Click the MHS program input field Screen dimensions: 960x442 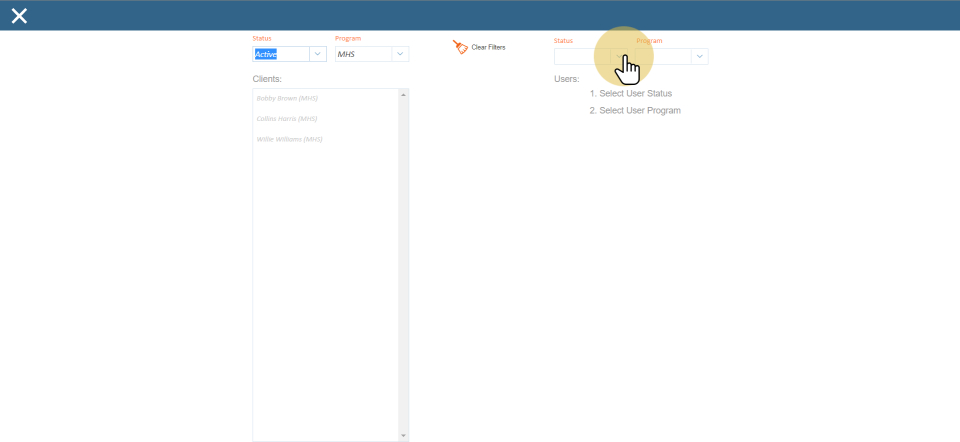(363, 54)
